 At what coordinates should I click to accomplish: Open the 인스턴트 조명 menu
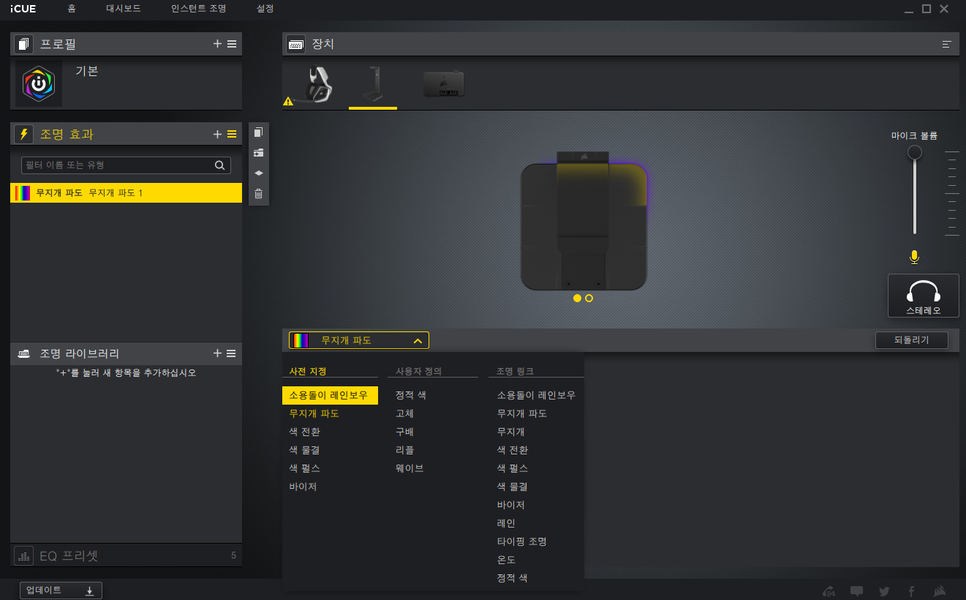[x=198, y=9]
